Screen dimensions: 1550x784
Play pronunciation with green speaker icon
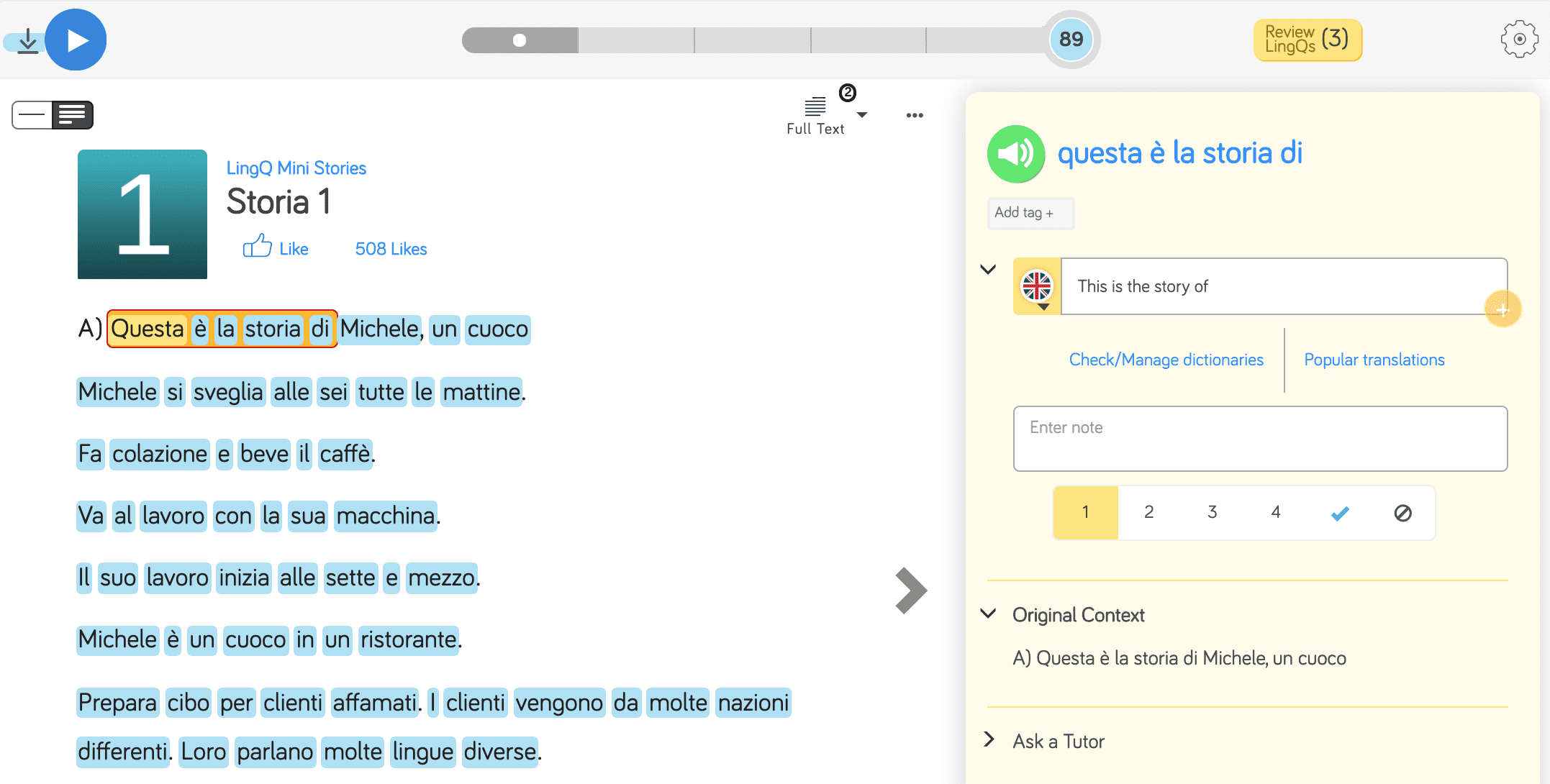[x=1015, y=153]
